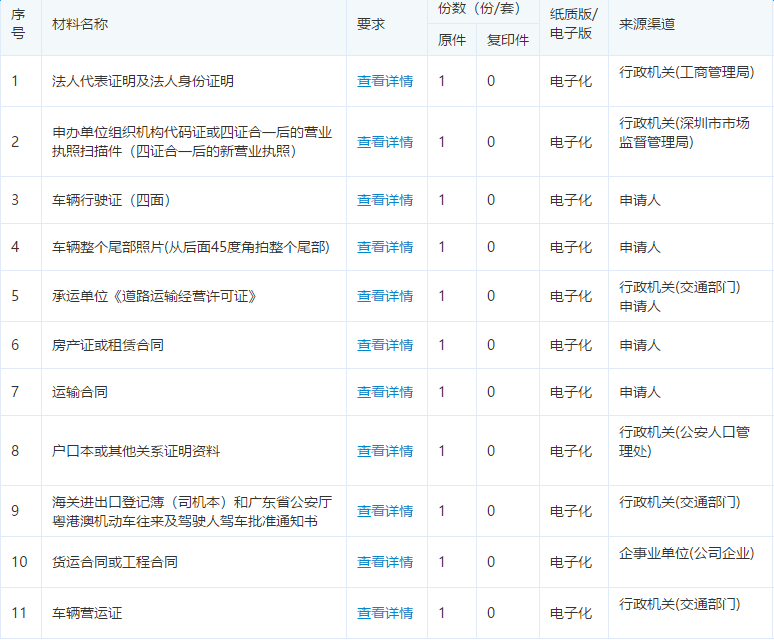This screenshot has height=640, width=774.
Task: 点击房产证或租赁合同的查看详情
Action: click(385, 345)
